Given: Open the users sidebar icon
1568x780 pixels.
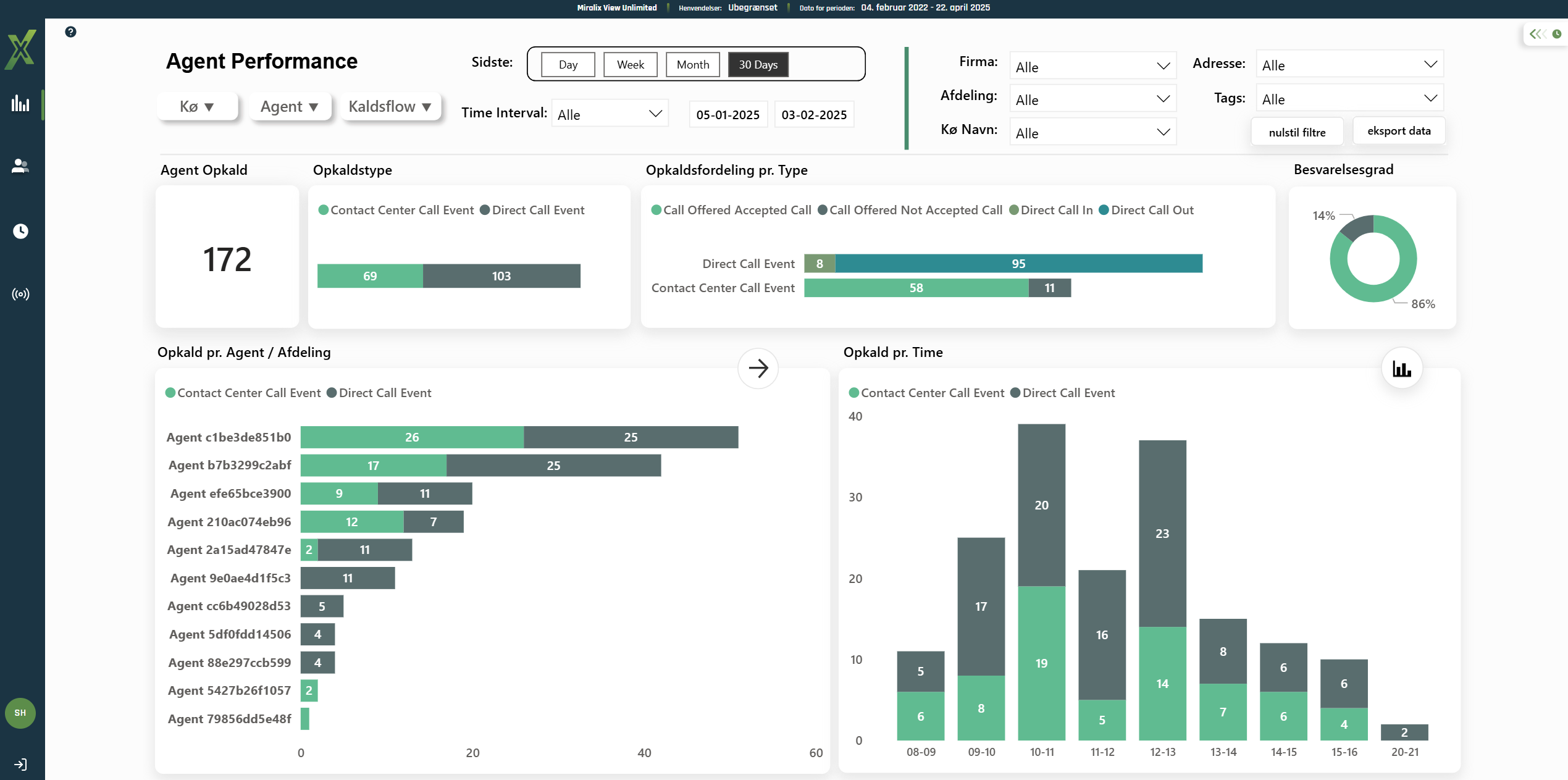Looking at the screenshot, I should click(x=20, y=166).
